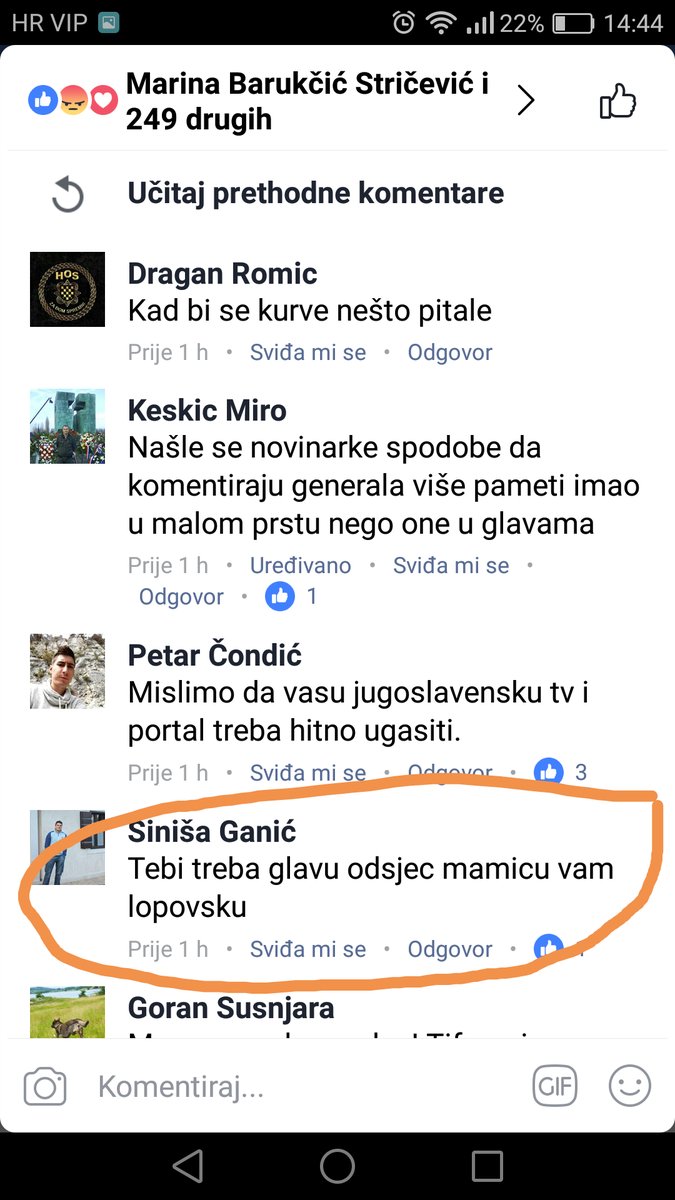Tap the Android recent apps square button
This screenshot has width=675, height=1200.
tap(487, 1165)
